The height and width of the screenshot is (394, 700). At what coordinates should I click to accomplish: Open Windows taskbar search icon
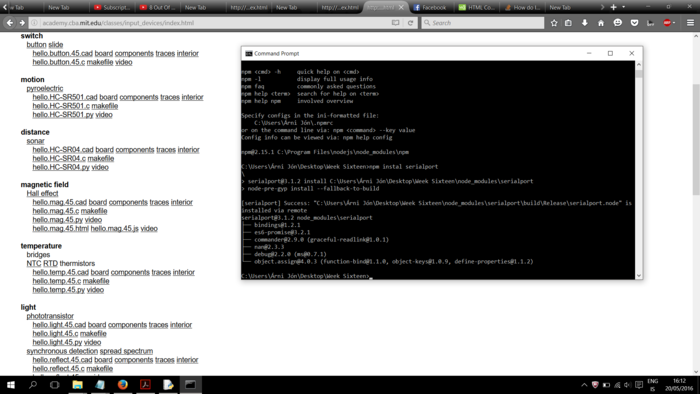pos(33,385)
